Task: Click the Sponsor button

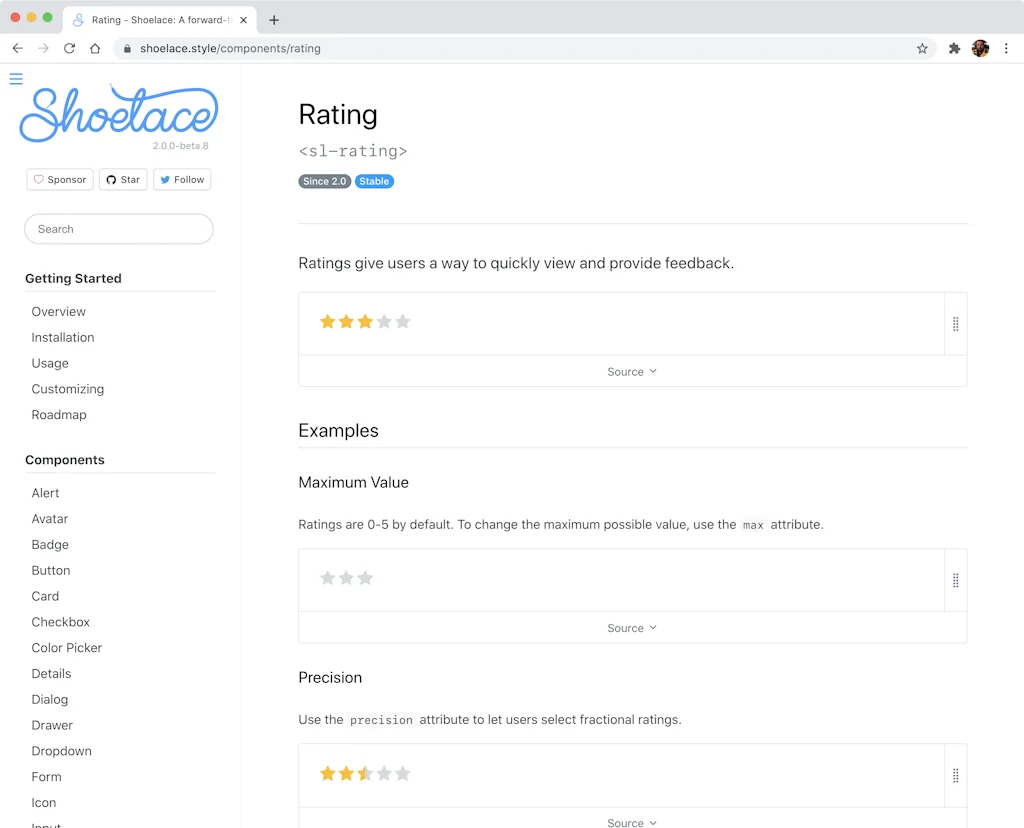Action: (60, 180)
